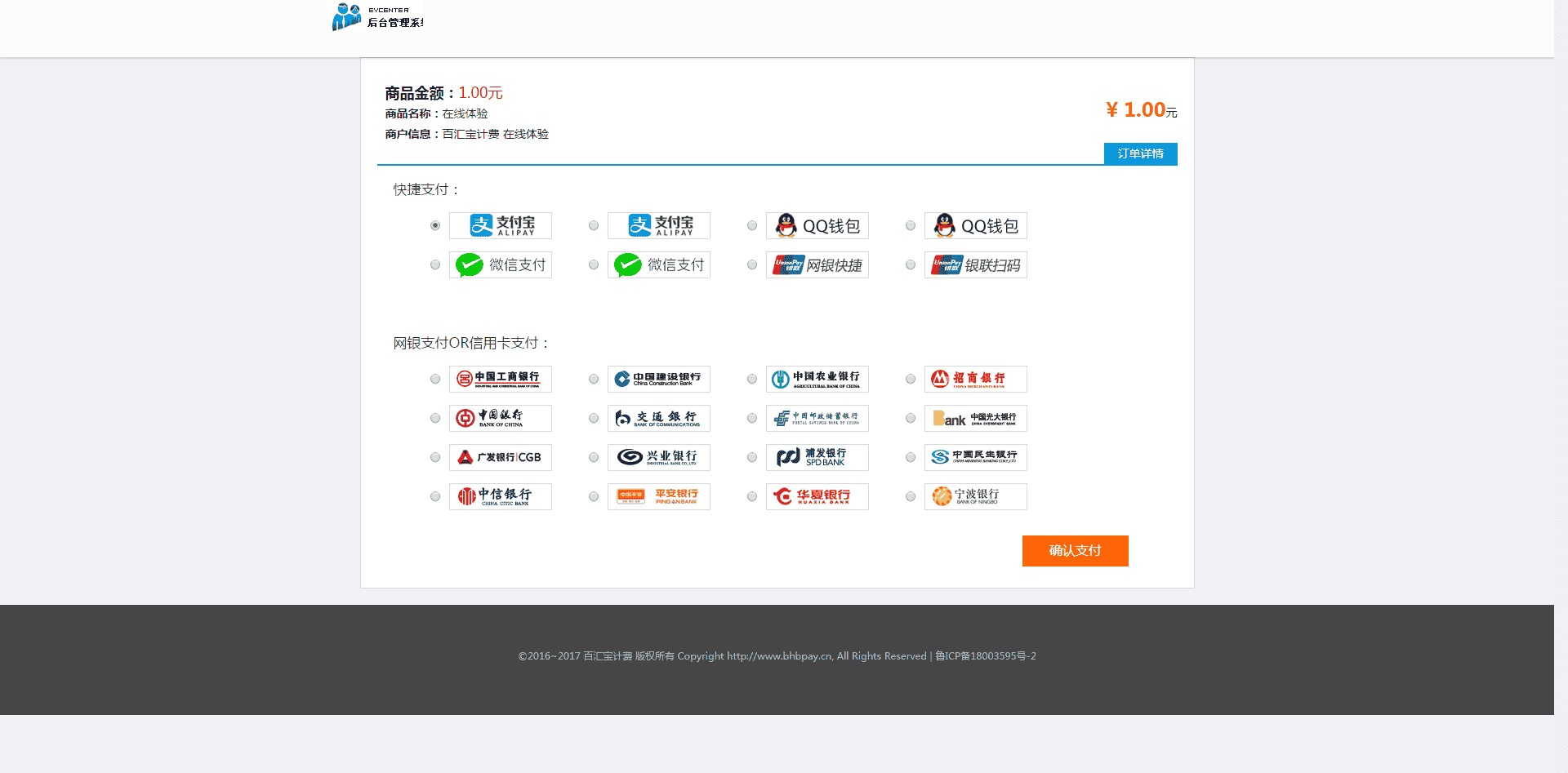Click the 中信银行 CITIC bank logo
This screenshot has width=1568, height=773.
(501, 496)
